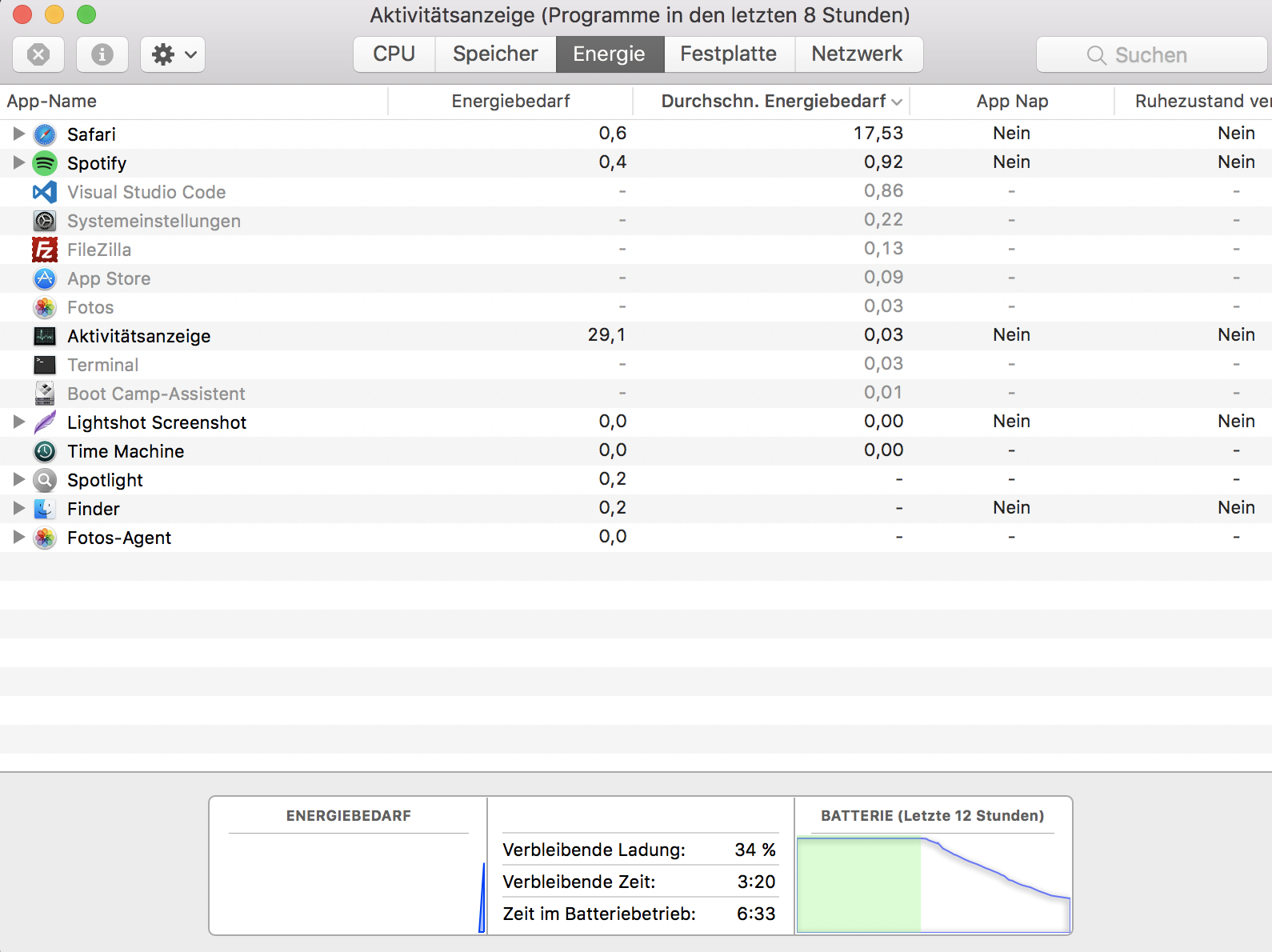Click the Suchen search field
The width and height of the screenshot is (1272, 952).
pos(1152,54)
